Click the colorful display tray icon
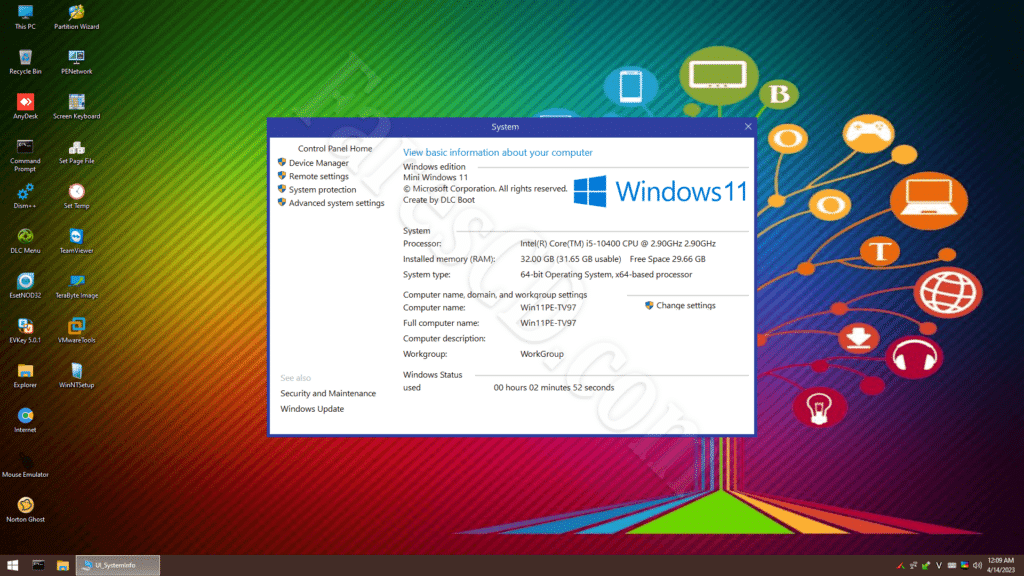The image size is (1024, 576). (x=965, y=566)
